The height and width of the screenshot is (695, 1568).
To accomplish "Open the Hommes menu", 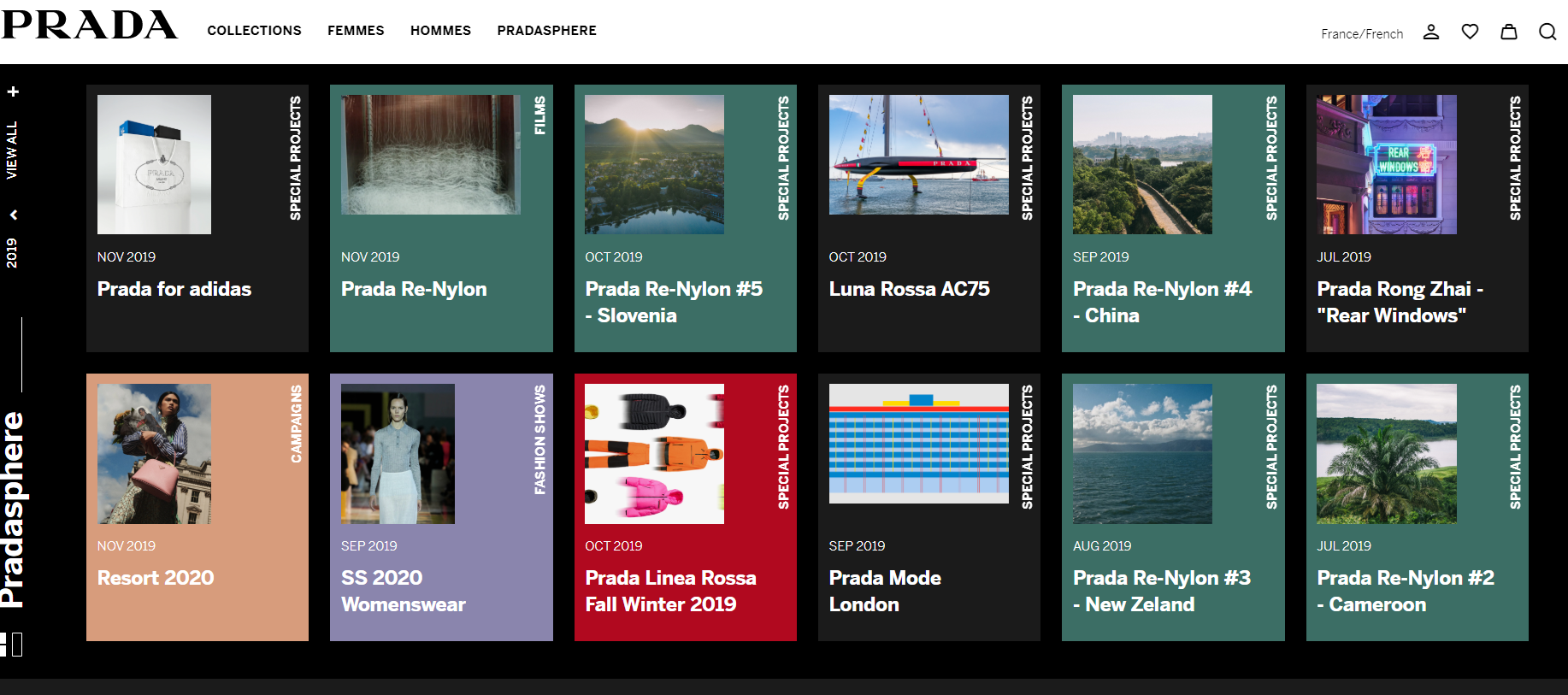I will coord(440,31).
